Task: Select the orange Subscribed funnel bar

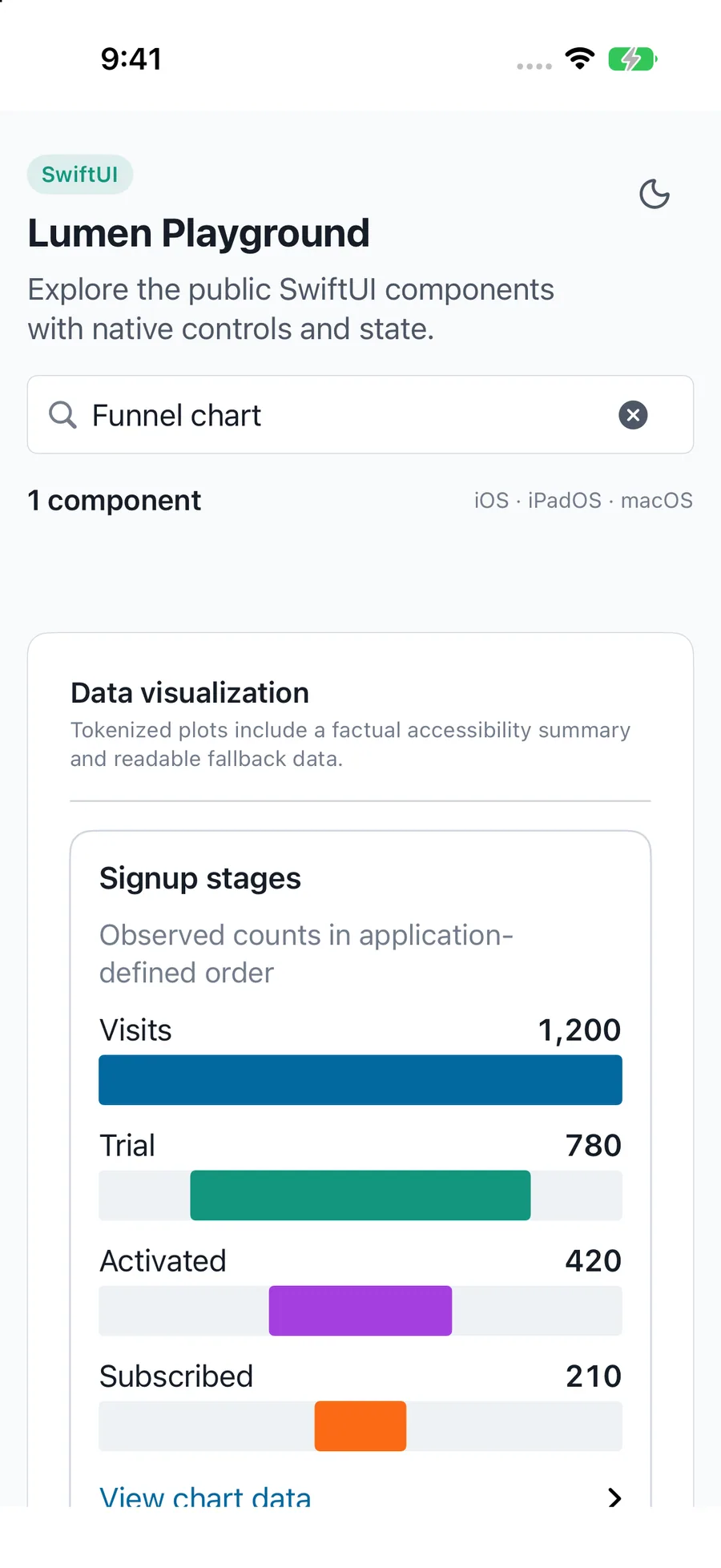Action: click(x=360, y=1426)
